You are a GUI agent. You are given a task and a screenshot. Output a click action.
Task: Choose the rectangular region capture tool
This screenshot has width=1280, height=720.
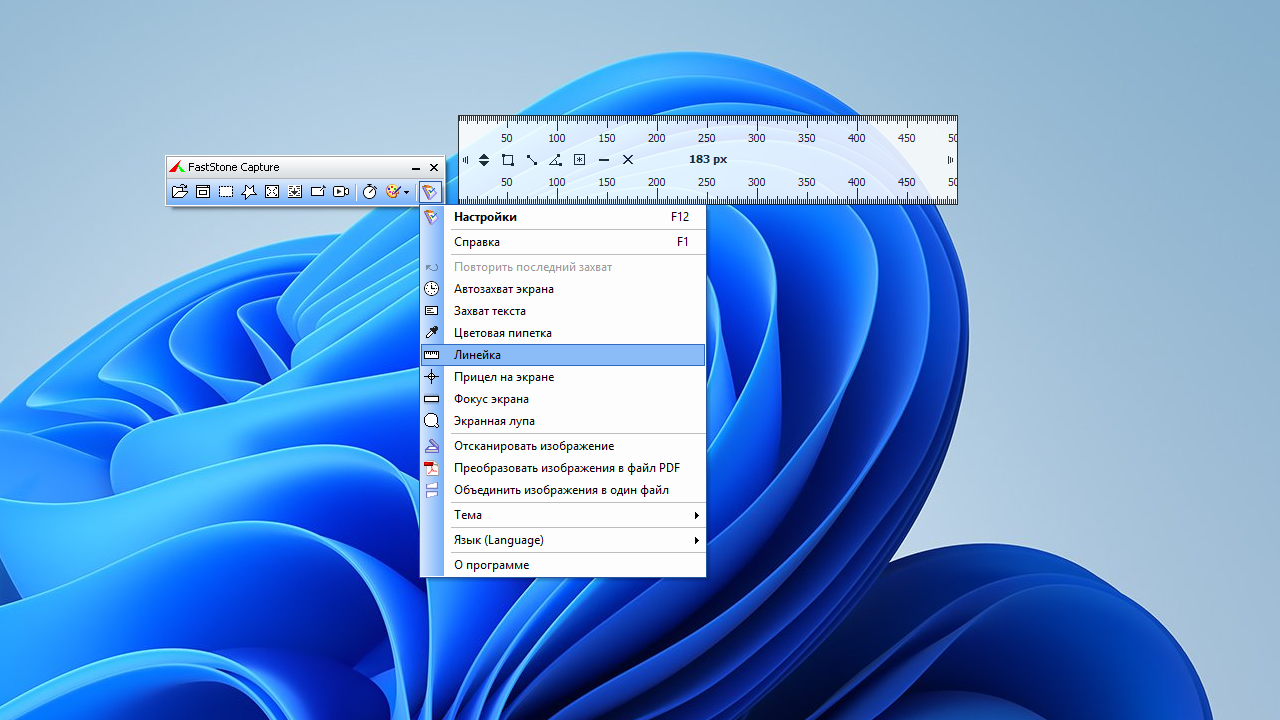(x=226, y=192)
